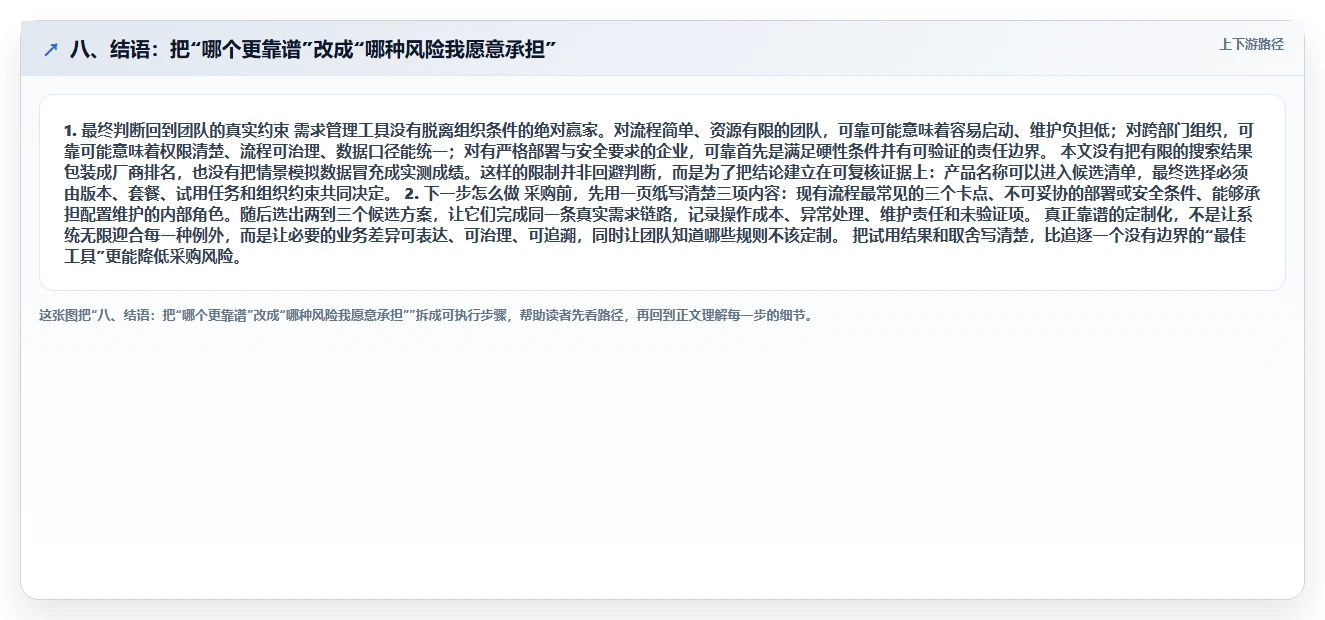Screen dimensions: 1325x620
Task: Click the 上下游路径 label in the header
Action: coord(1251,45)
